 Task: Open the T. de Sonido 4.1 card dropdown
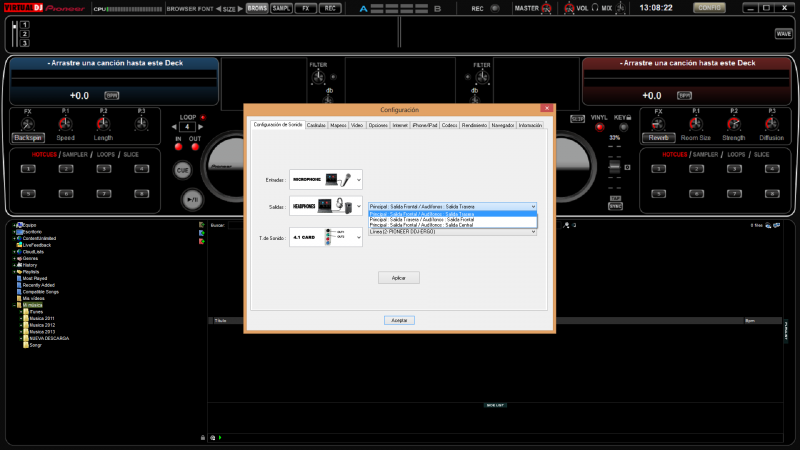pos(326,237)
